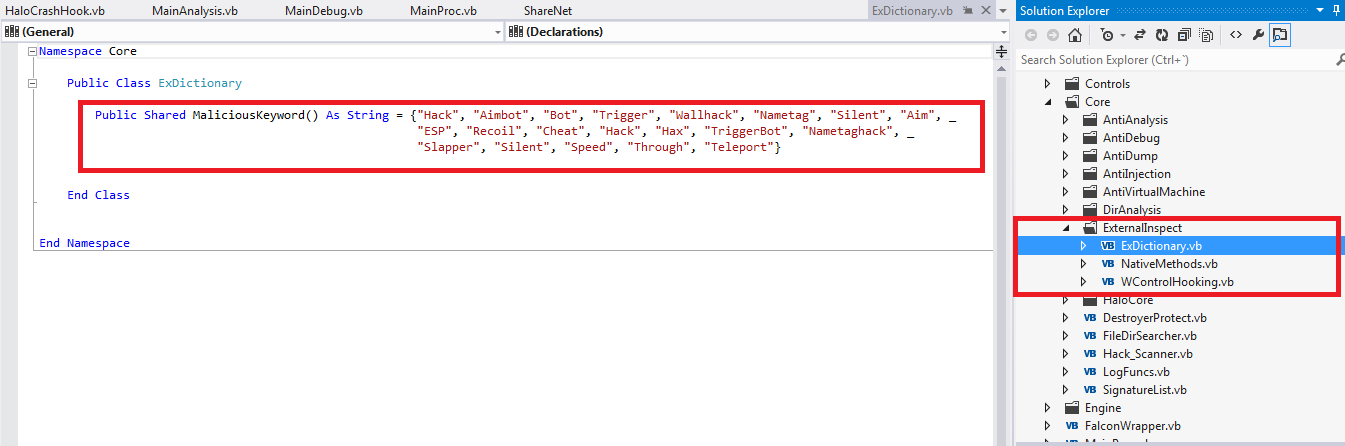Click Forward button in Solution Explorer toolbar
The width and height of the screenshot is (1345, 446).
click(1052, 35)
